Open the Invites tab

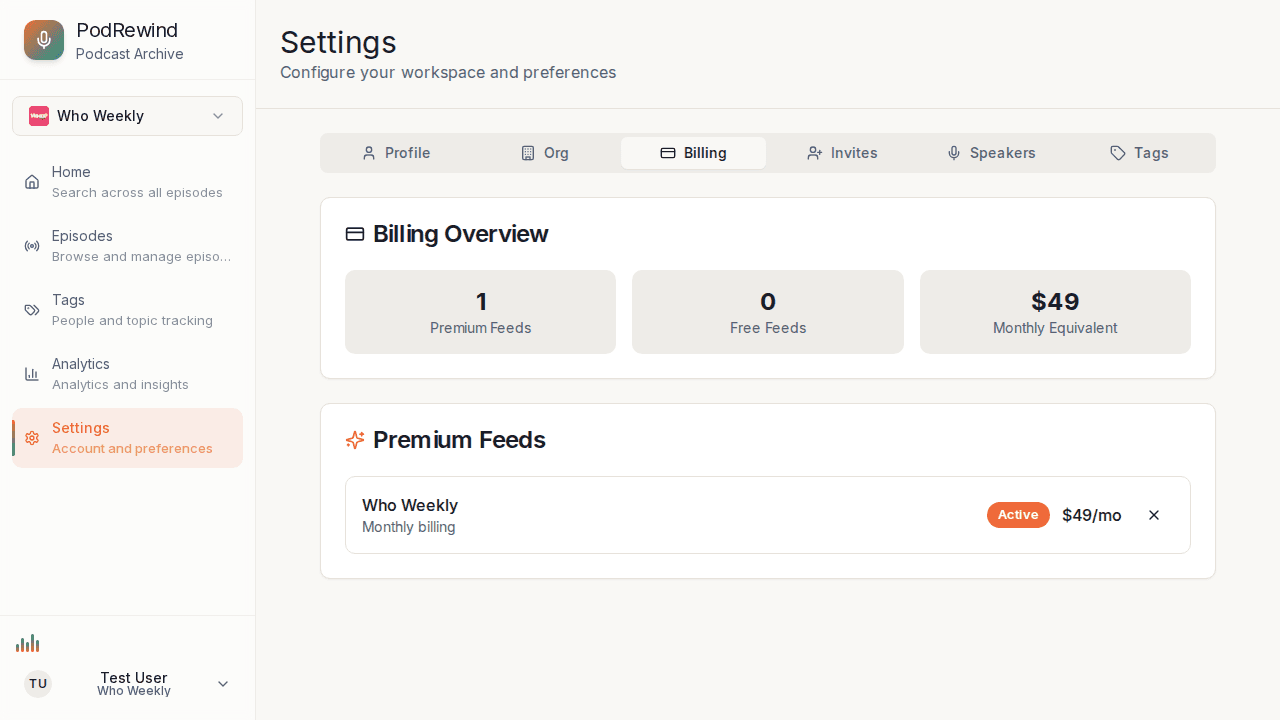[x=842, y=153]
